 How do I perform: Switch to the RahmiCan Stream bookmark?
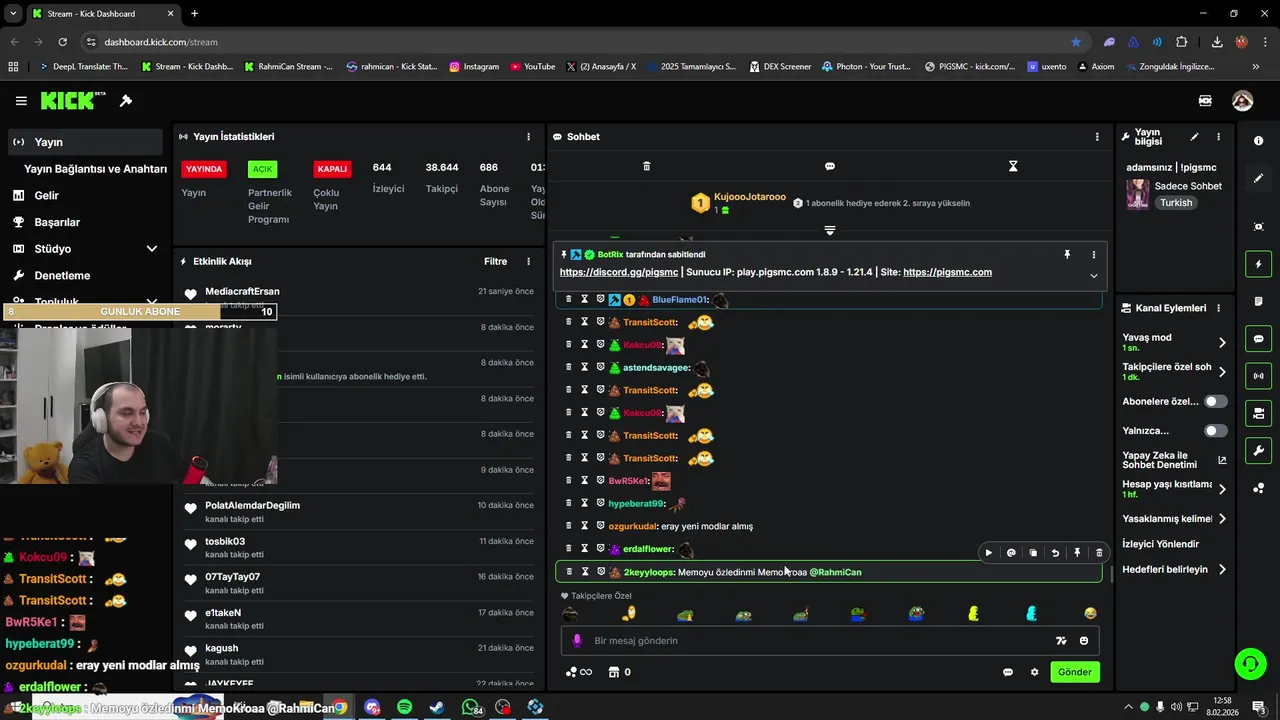(x=288, y=67)
